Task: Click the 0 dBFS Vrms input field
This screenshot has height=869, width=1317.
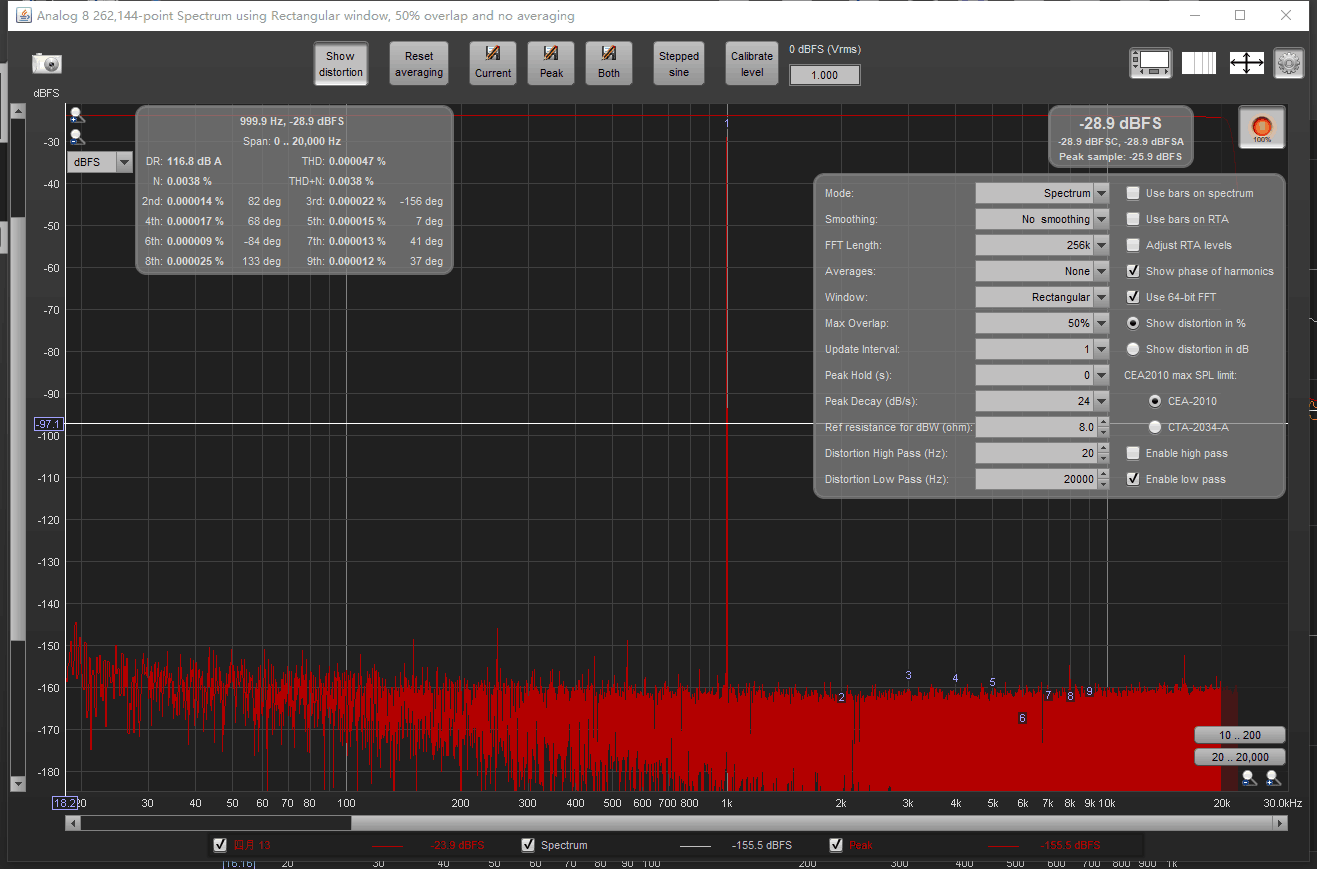Action: (x=824, y=76)
